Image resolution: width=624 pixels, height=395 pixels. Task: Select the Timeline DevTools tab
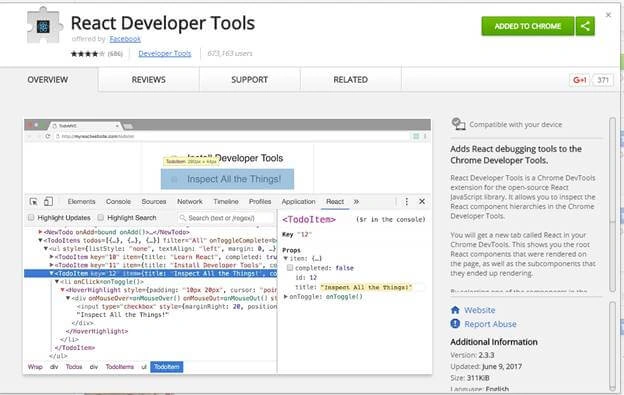click(x=226, y=202)
